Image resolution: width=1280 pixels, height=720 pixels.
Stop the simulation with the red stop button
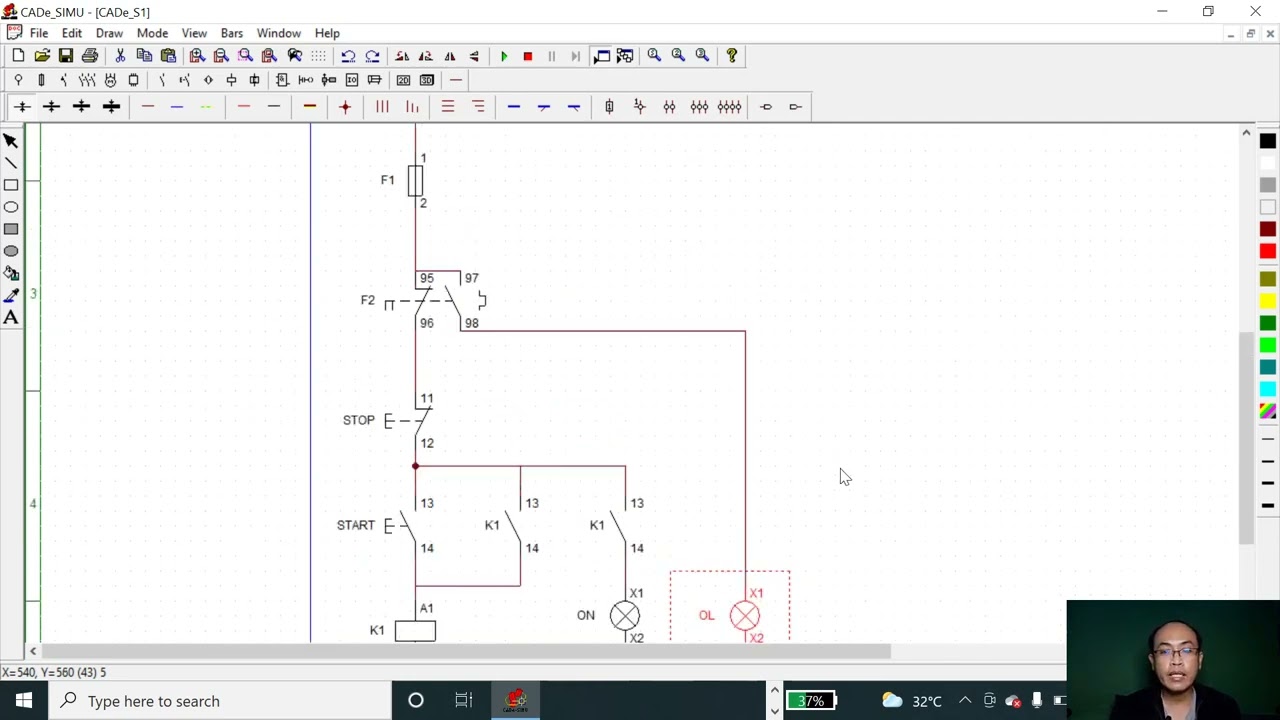(528, 56)
